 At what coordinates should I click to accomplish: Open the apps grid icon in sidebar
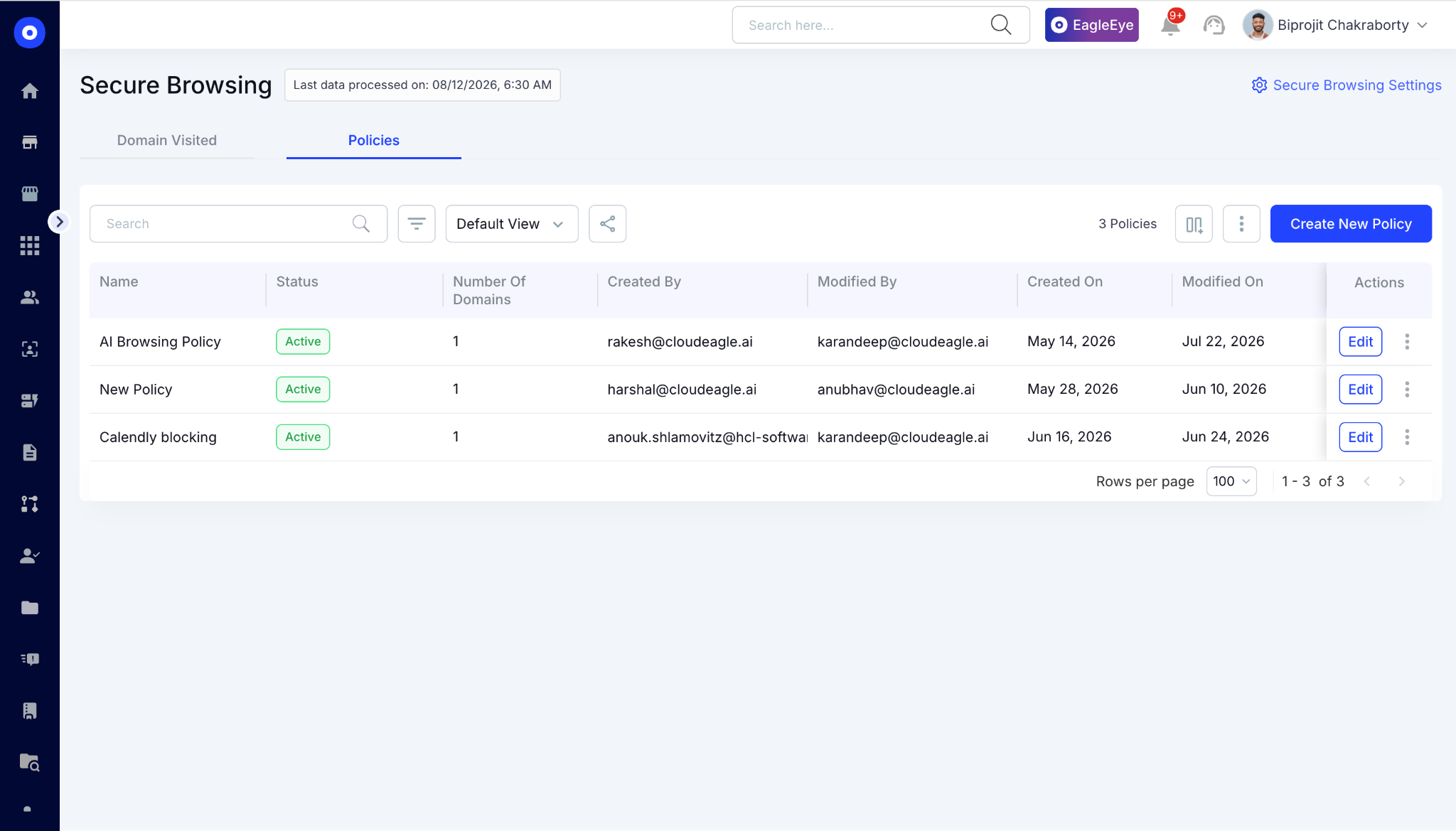coord(29,246)
